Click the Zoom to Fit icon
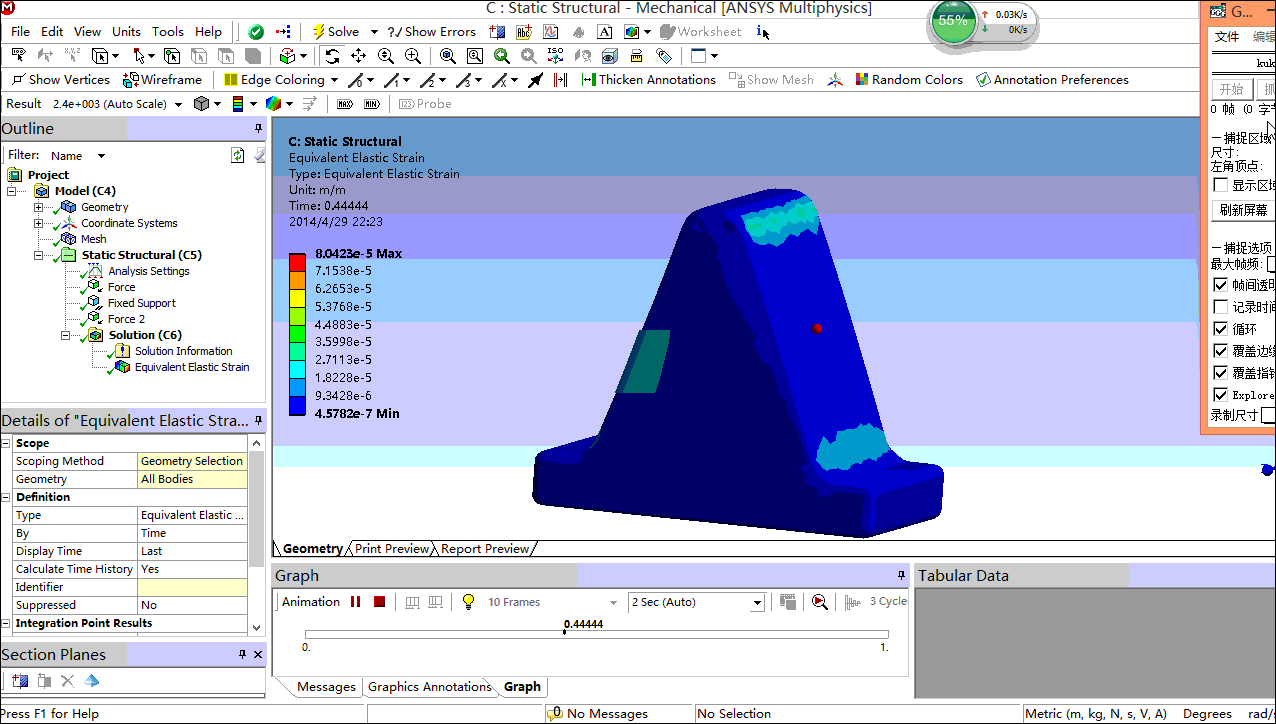Screen dimensions: 1276x724 448,56
